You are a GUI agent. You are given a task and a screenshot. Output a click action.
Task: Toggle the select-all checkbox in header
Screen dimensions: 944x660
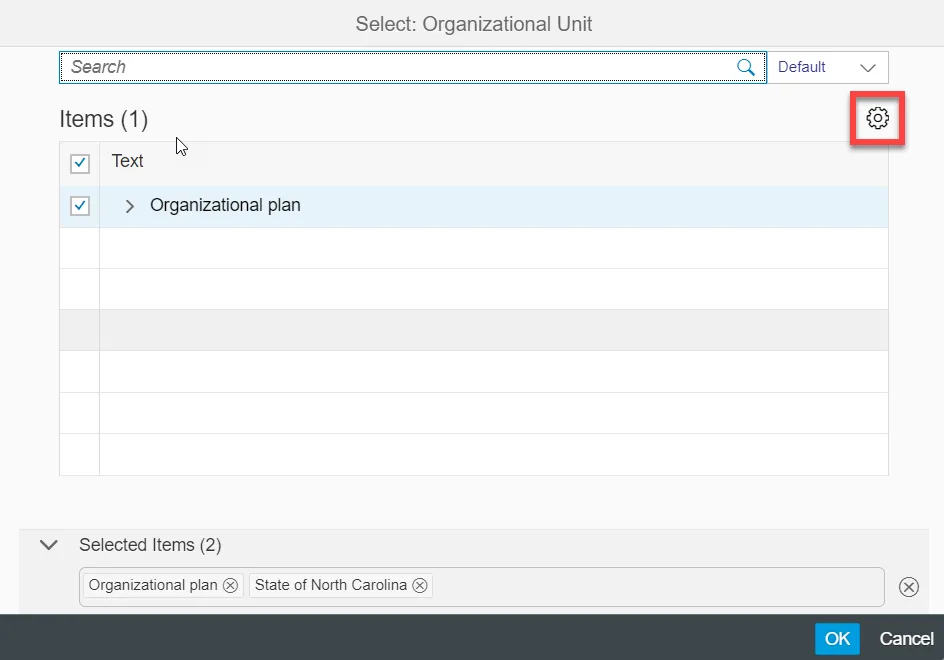pyautogui.click(x=80, y=163)
